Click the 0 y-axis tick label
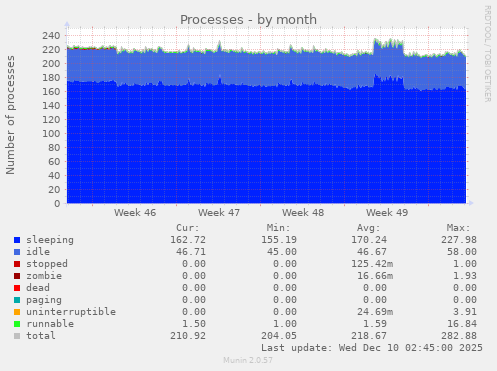The height and width of the screenshot is (371, 497). point(57,203)
